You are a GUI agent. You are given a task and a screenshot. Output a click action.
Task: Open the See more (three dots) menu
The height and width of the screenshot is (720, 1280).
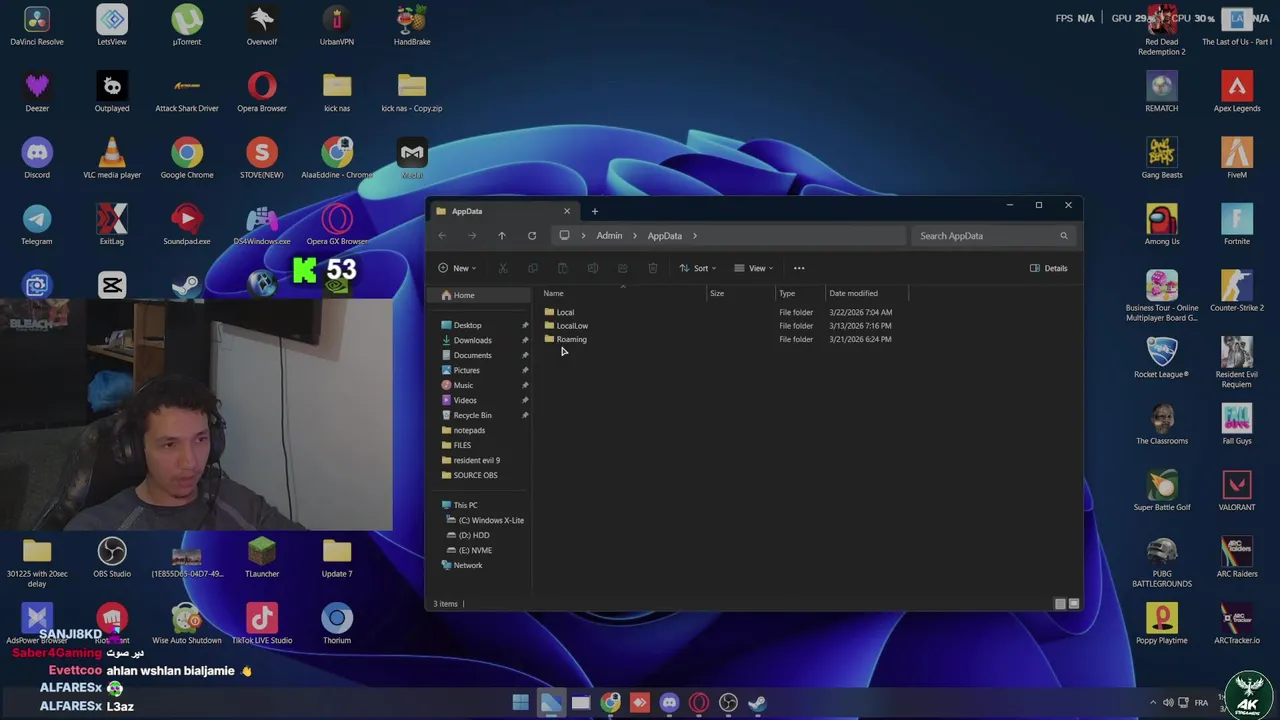799,268
